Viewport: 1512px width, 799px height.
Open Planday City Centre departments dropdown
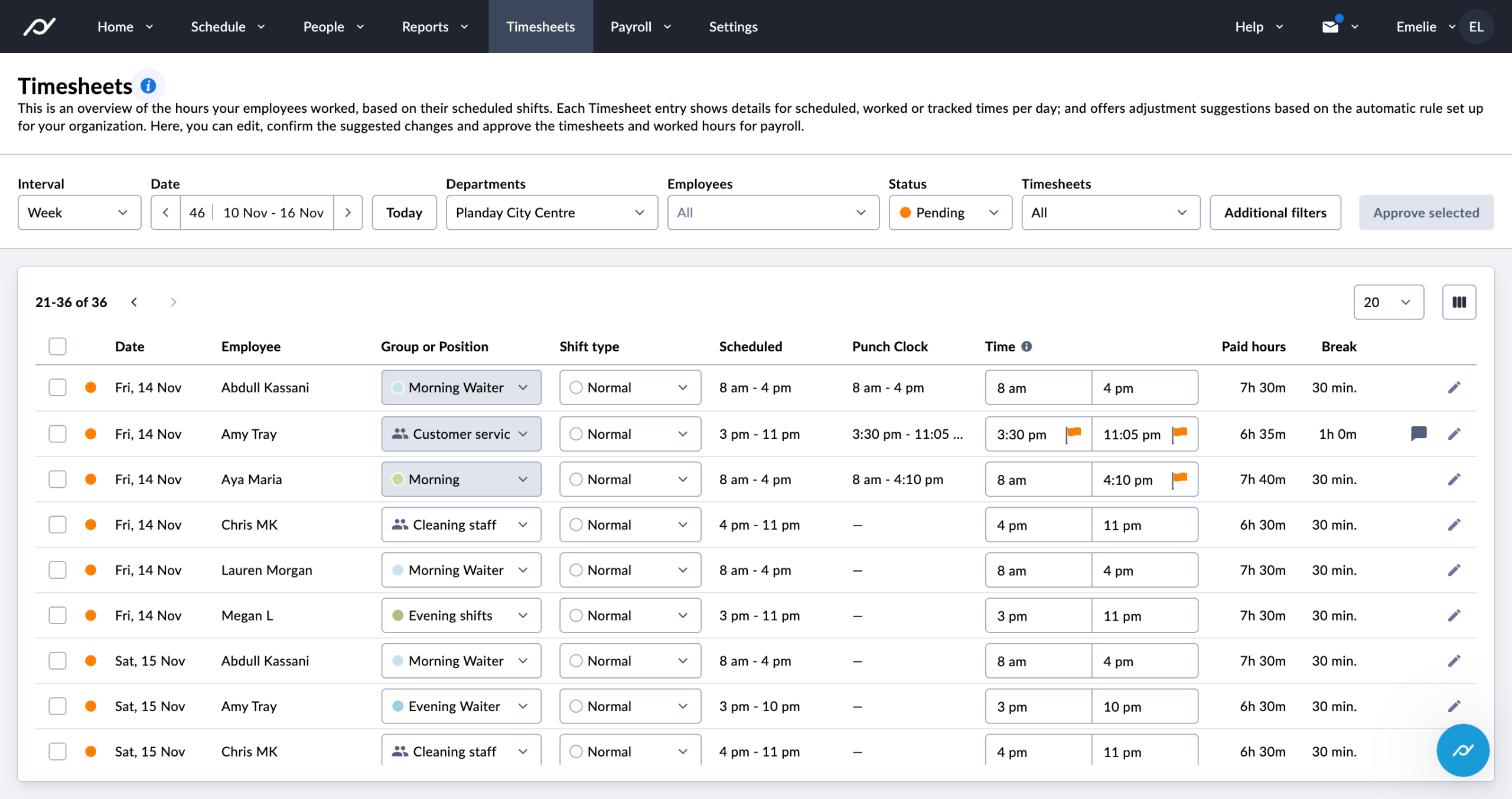coord(551,213)
